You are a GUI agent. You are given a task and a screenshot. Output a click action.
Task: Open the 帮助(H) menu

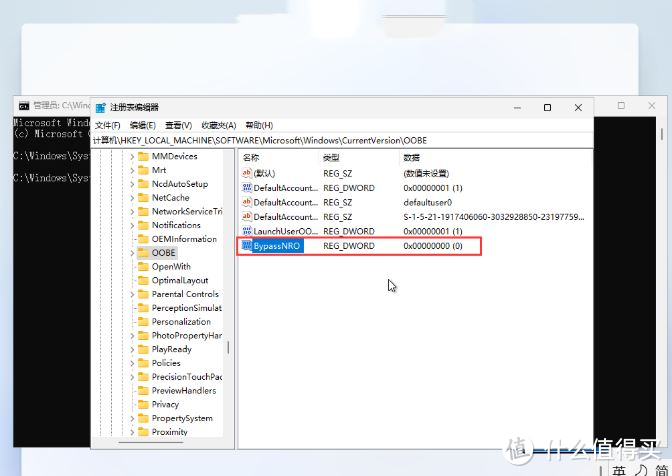pos(259,125)
